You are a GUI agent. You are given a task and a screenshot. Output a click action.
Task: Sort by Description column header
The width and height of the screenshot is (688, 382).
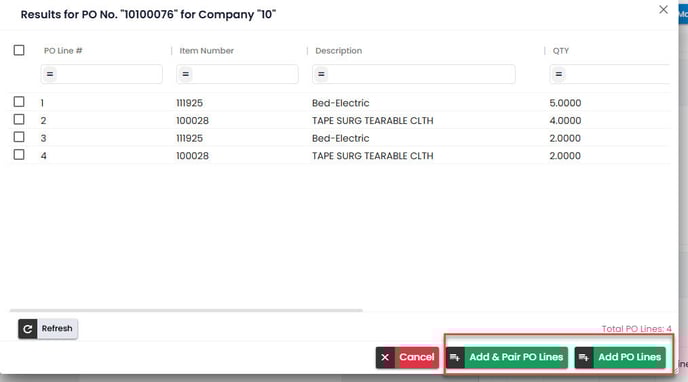point(338,51)
